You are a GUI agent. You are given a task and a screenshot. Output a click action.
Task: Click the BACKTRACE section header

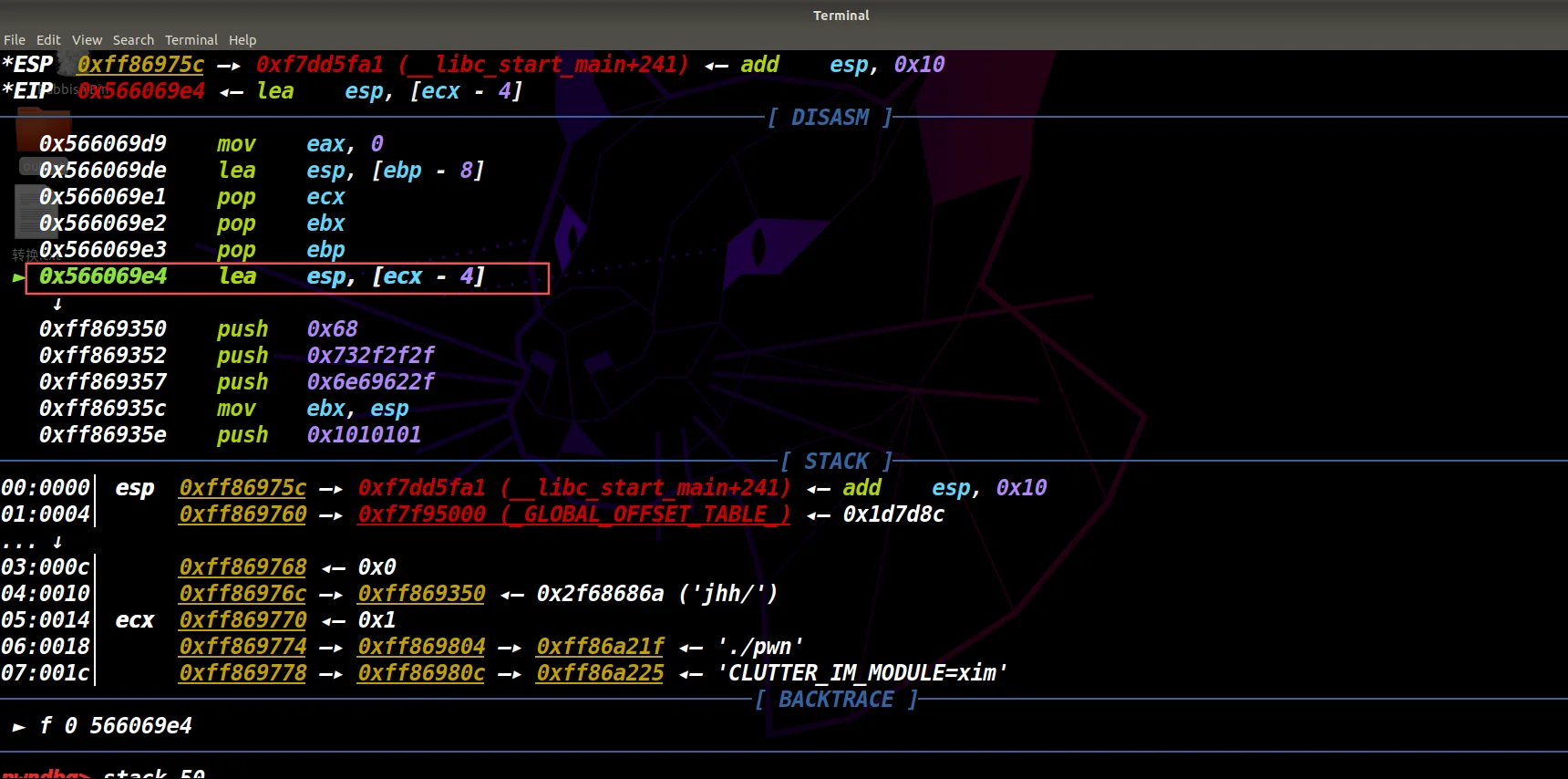click(x=836, y=700)
